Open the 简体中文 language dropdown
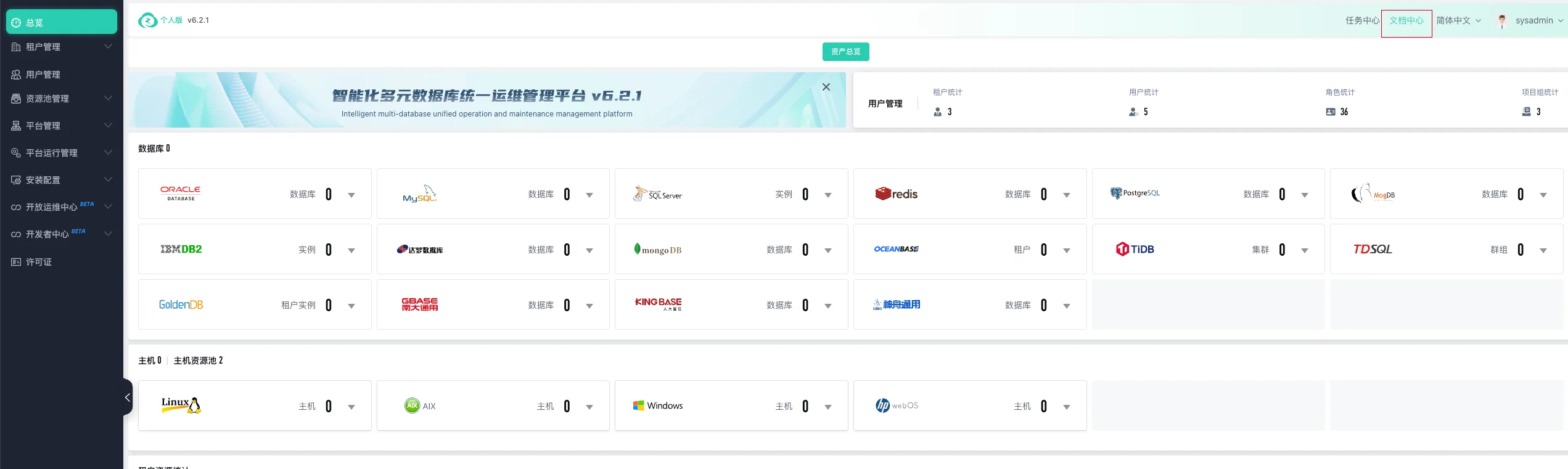This screenshot has height=469, width=1568. click(1458, 21)
